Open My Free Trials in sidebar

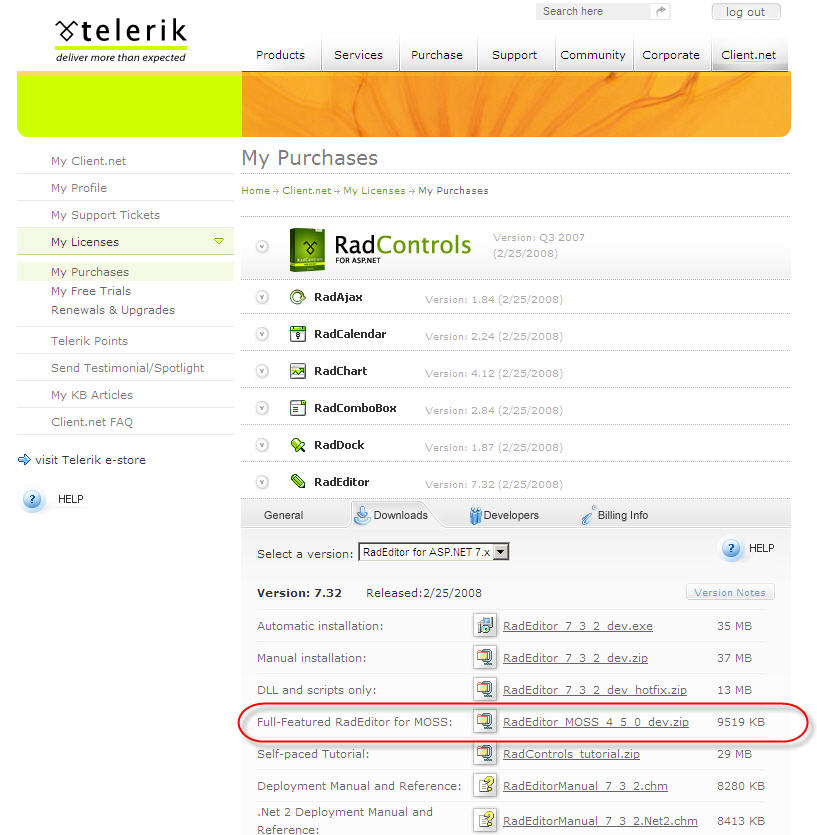click(x=91, y=291)
